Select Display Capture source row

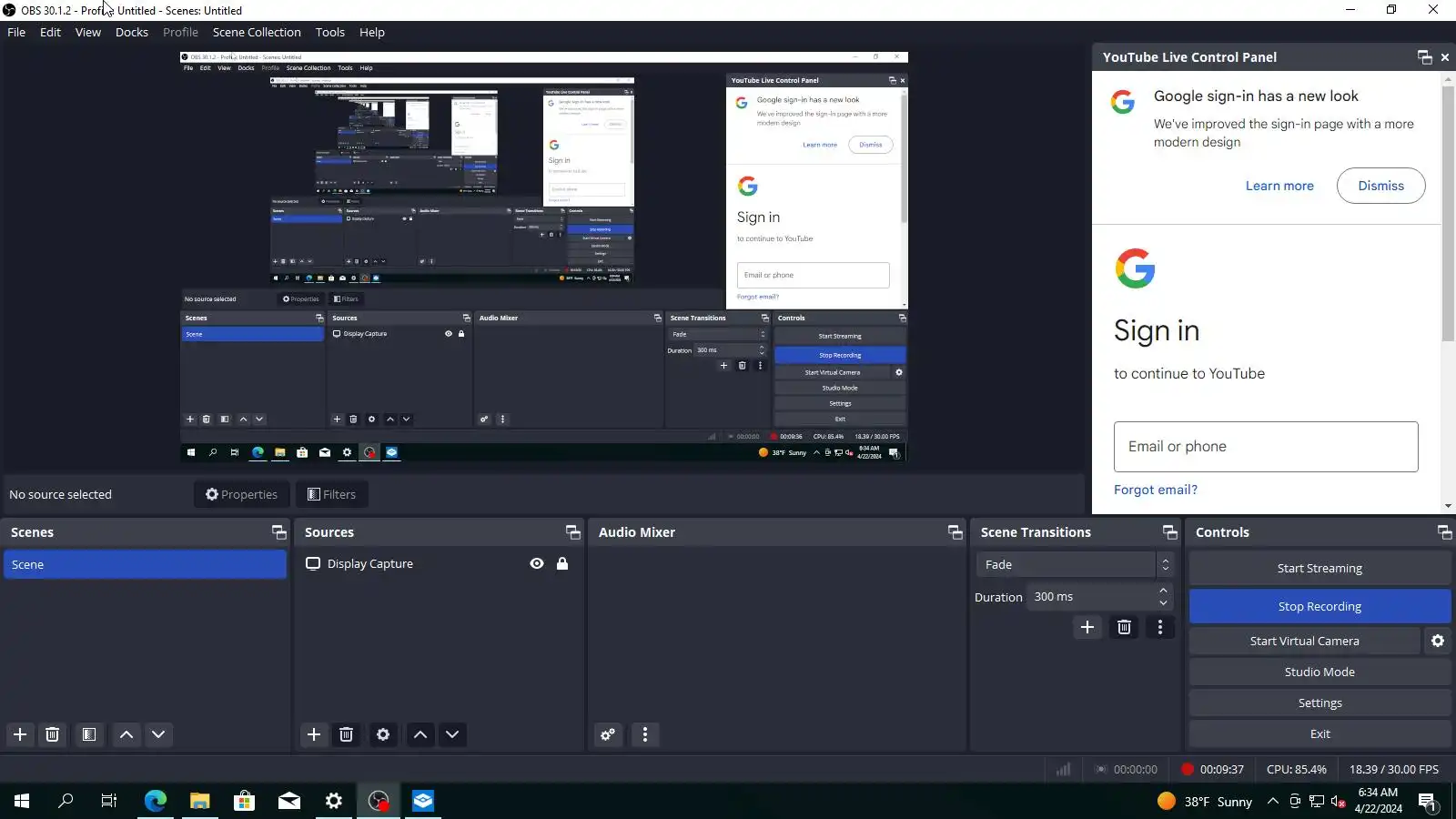click(439, 564)
